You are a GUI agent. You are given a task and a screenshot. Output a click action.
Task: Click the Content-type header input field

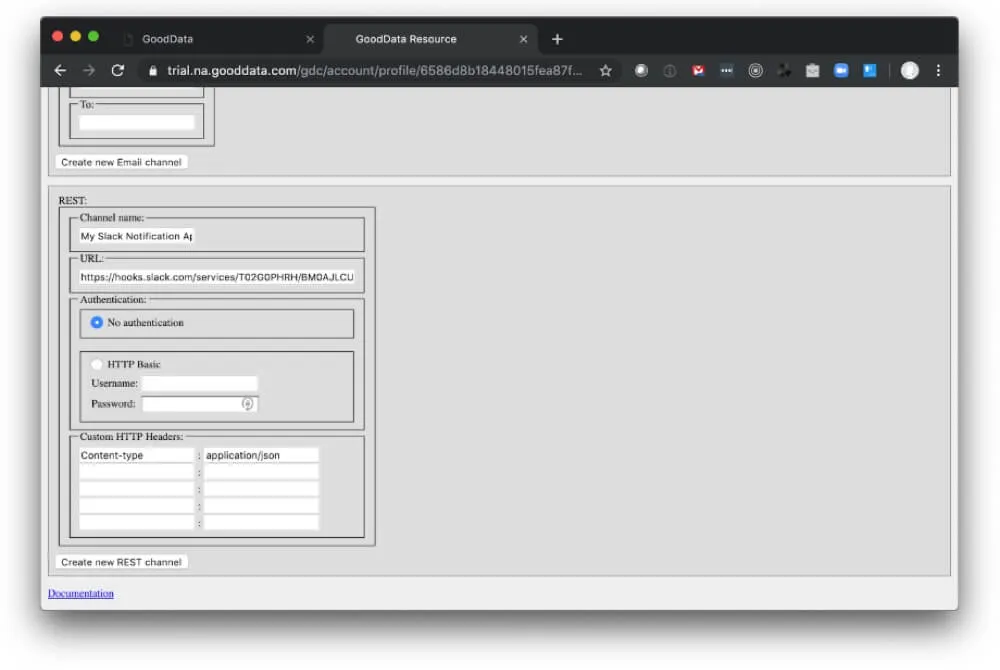(136, 454)
